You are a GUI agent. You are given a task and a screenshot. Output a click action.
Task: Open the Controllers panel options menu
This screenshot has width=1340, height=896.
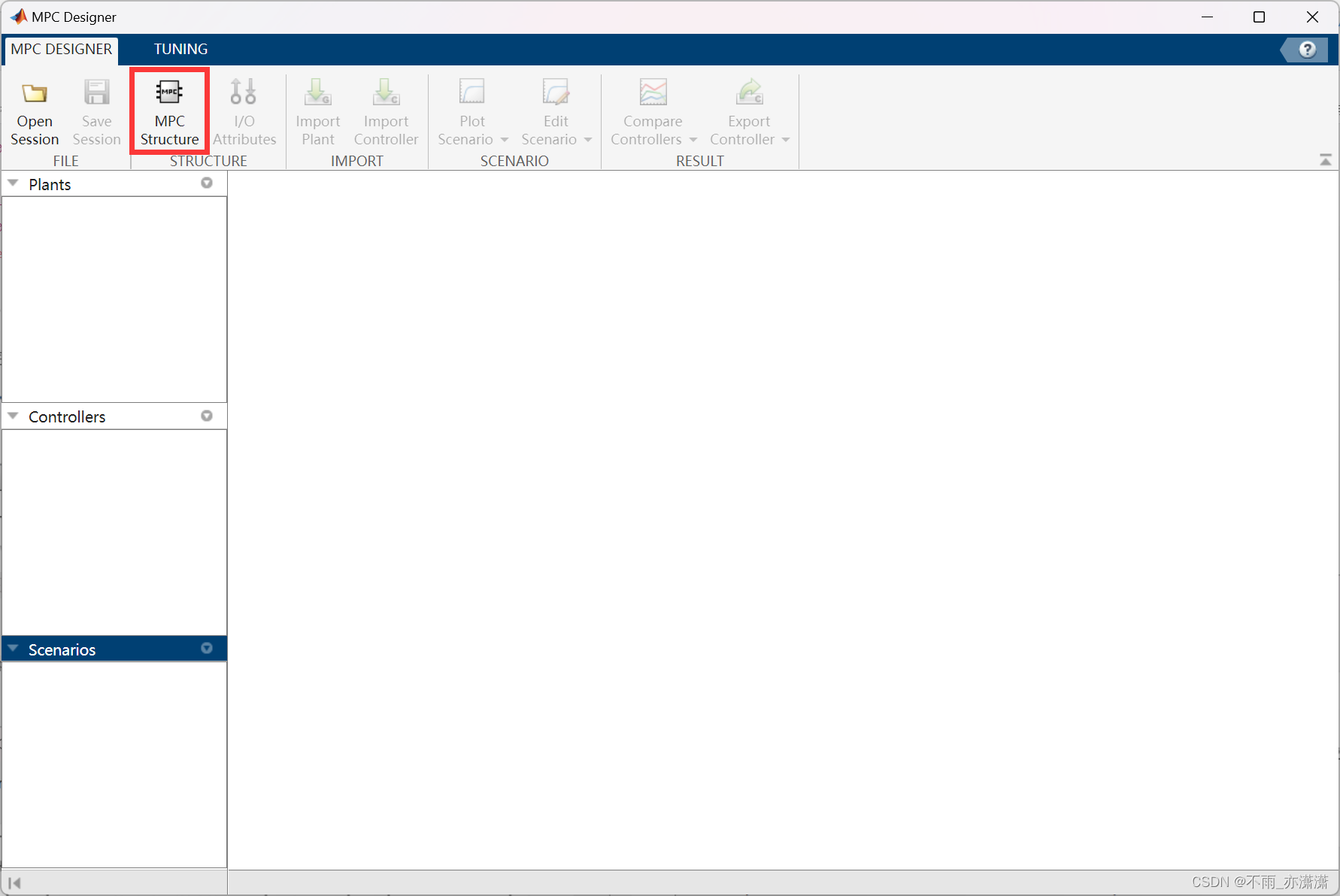[x=207, y=416]
